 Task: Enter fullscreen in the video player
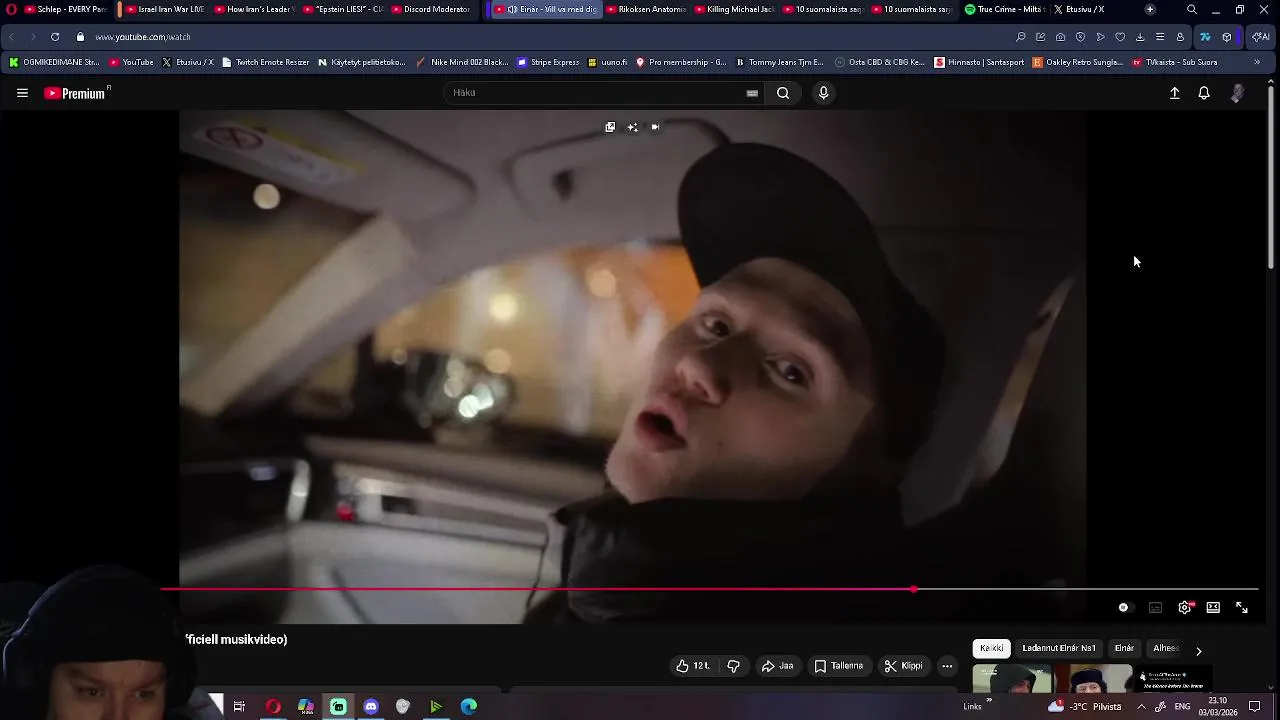click(x=1242, y=607)
